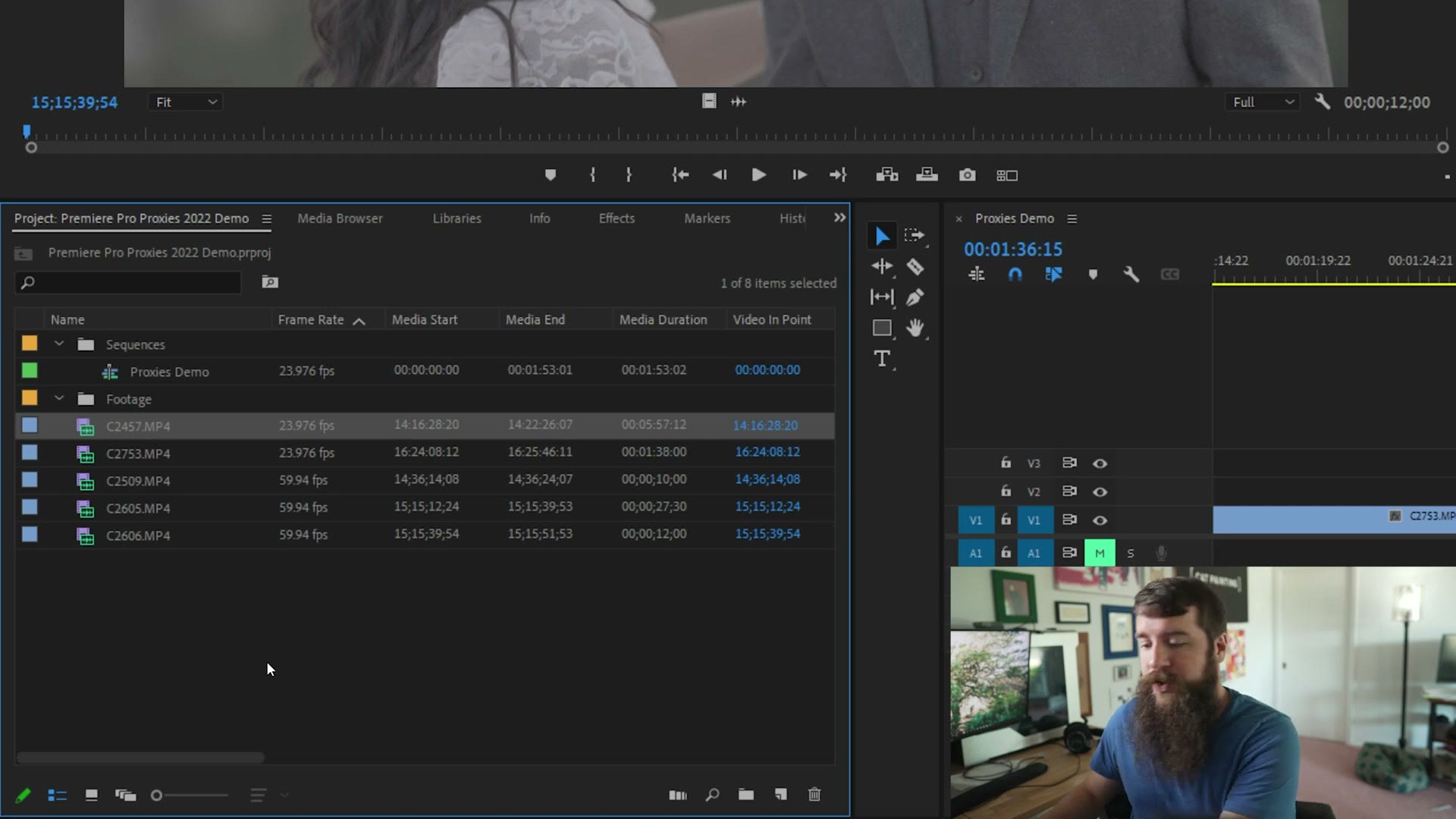The height and width of the screenshot is (819, 1456).
Task: Collapse the Sequences bin
Action: click(59, 344)
